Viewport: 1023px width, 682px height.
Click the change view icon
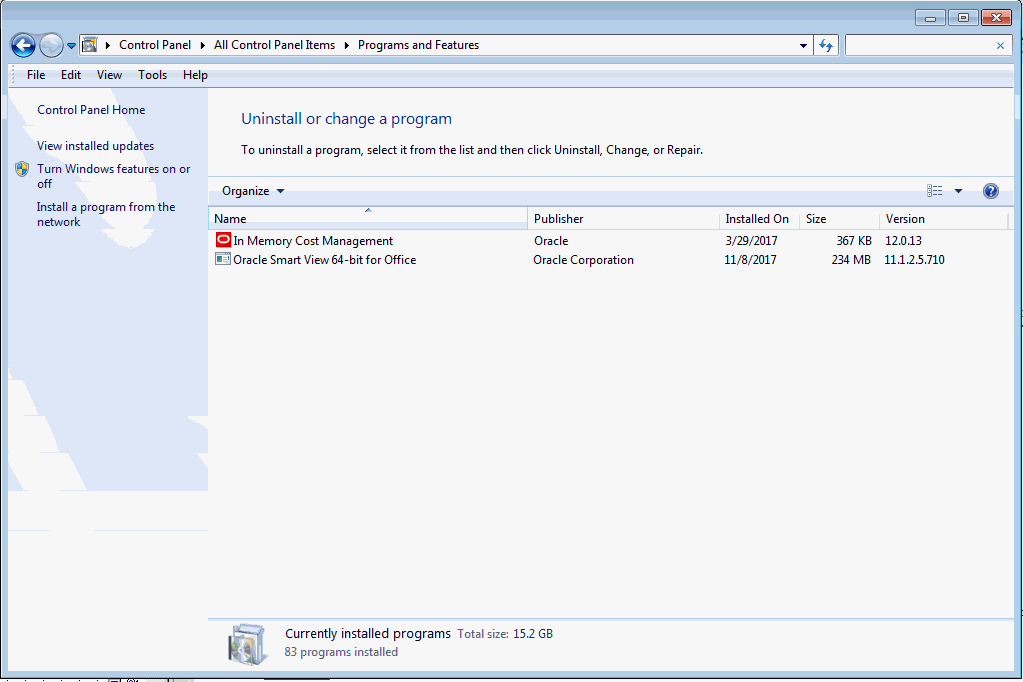tap(934, 191)
